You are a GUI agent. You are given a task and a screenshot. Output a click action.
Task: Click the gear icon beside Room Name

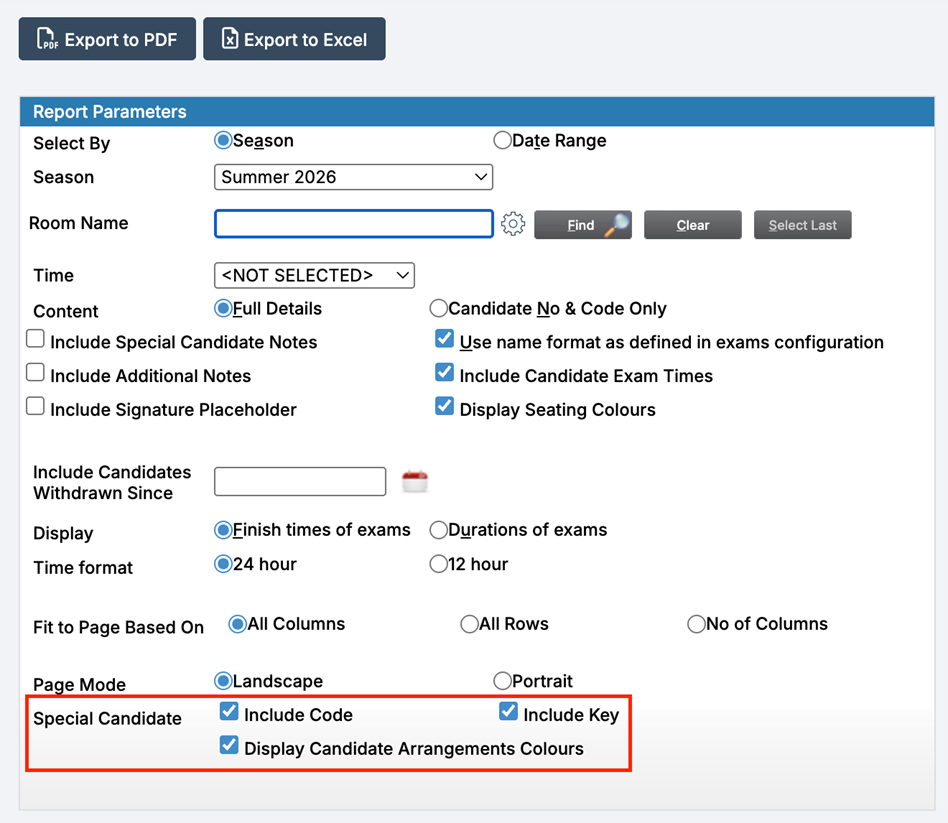(513, 224)
